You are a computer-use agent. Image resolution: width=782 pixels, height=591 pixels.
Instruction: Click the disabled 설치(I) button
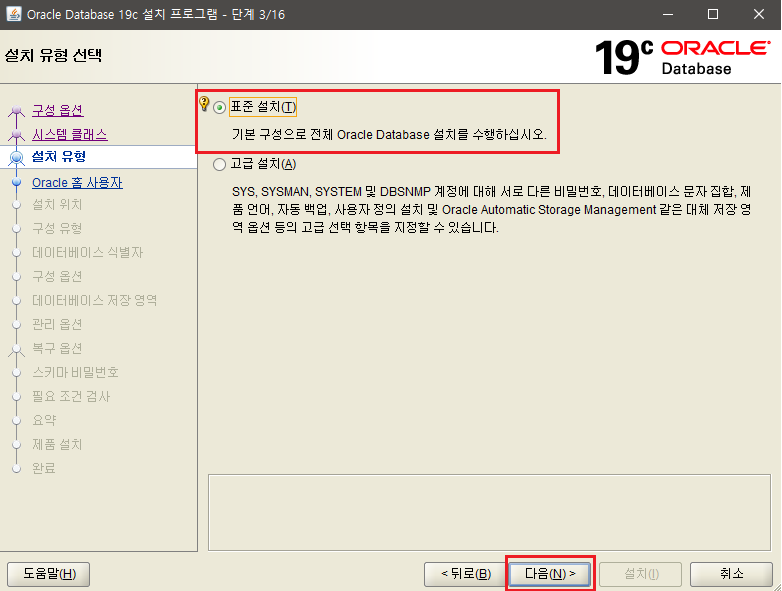[640, 574]
